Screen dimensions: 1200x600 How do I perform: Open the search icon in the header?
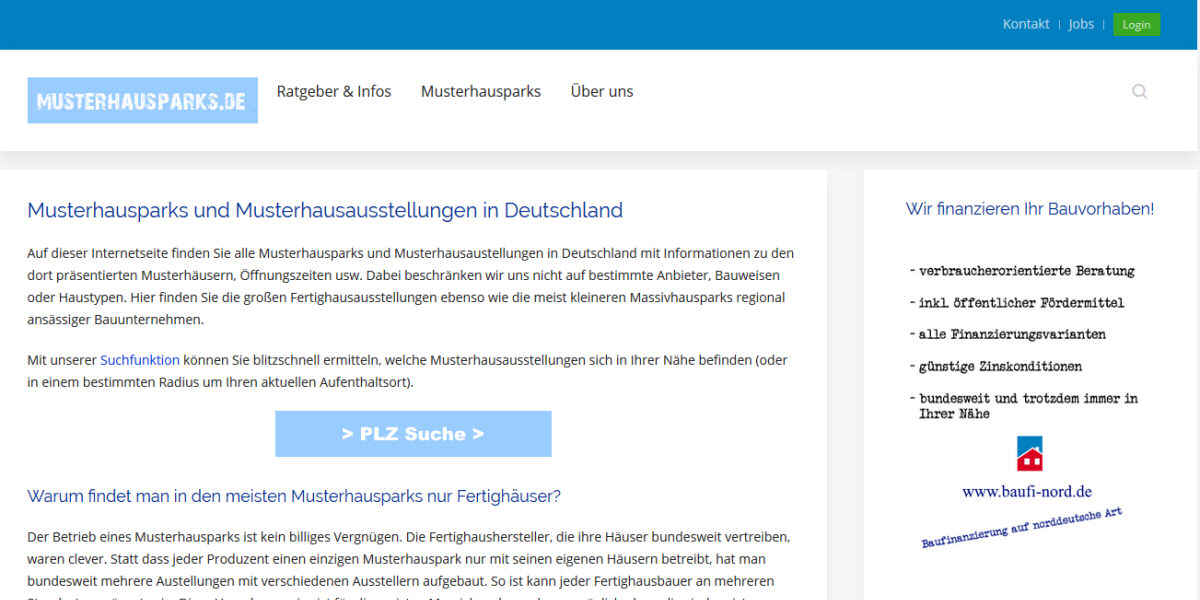(x=1139, y=91)
